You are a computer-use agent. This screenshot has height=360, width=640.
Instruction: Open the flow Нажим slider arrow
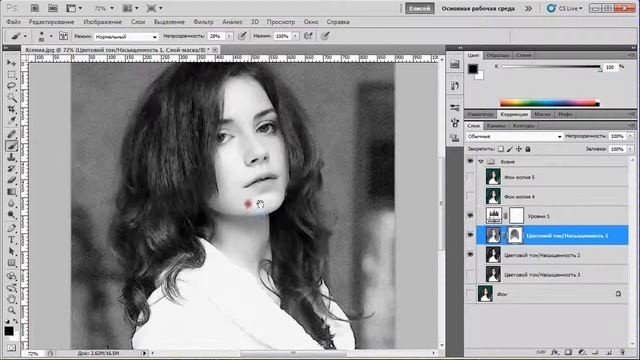(295, 36)
